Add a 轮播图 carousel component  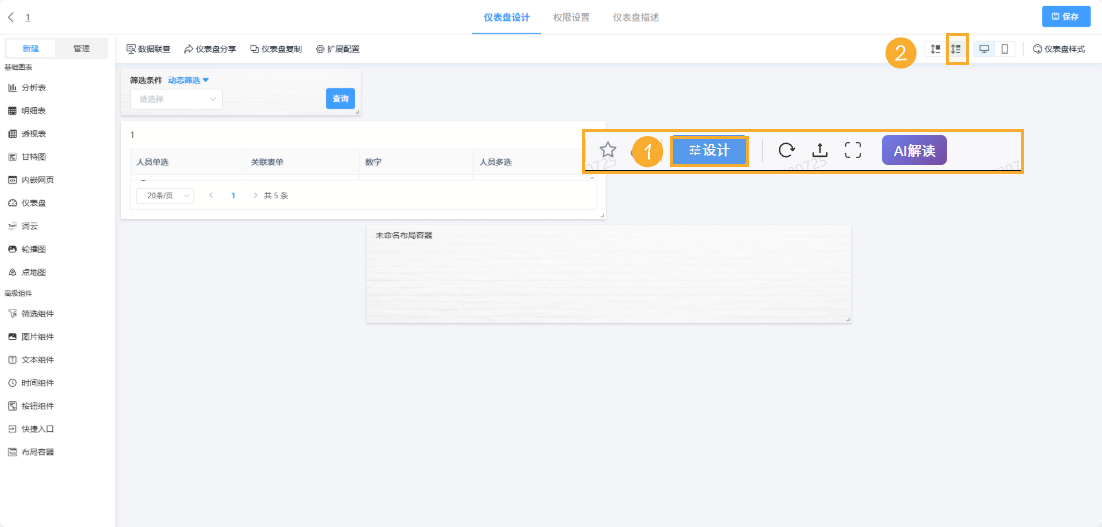point(27,249)
